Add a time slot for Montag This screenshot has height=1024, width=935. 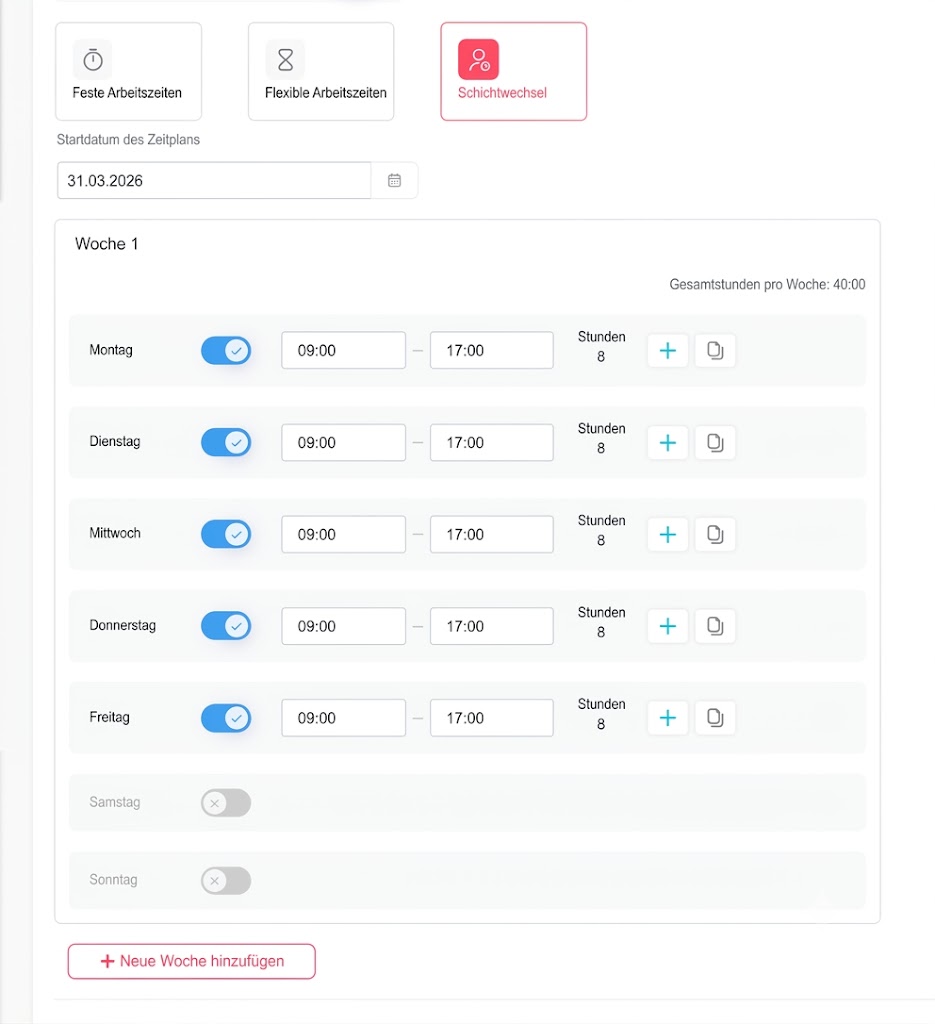[x=667, y=351]
